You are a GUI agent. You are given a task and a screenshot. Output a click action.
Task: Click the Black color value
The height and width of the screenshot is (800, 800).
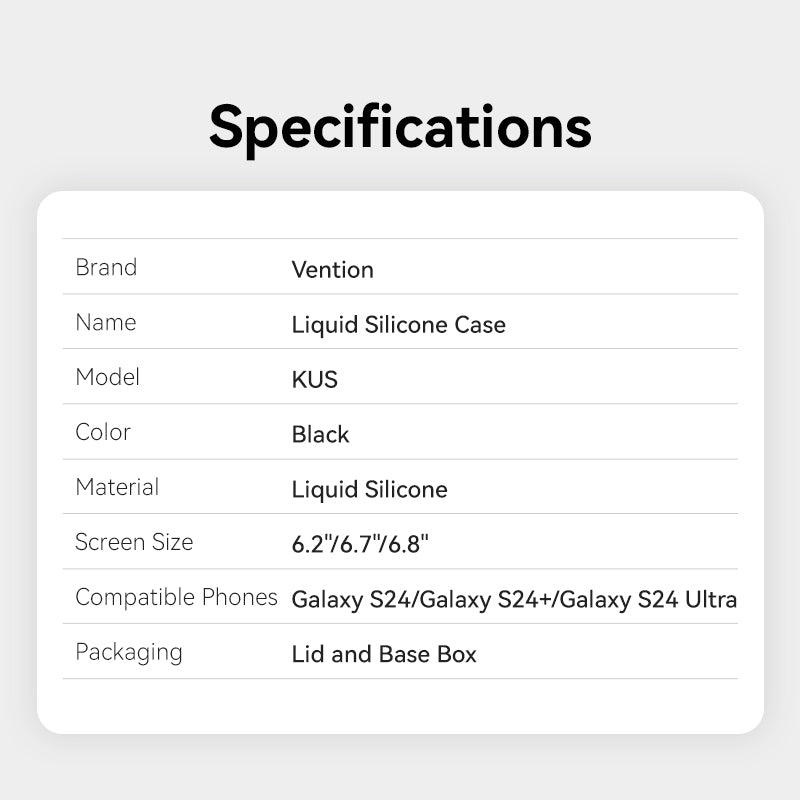320,435
